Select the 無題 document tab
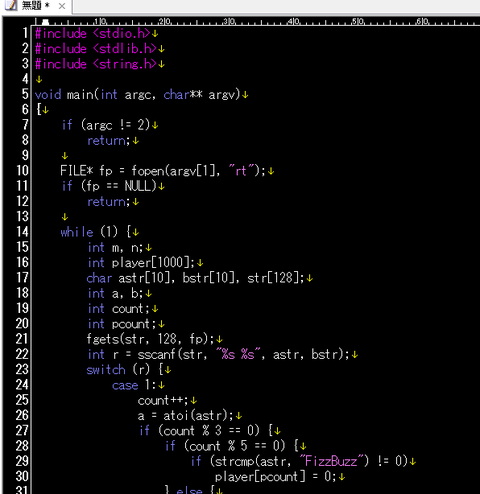This screenshot has height=494, width=480. click(x=36, y=6)
